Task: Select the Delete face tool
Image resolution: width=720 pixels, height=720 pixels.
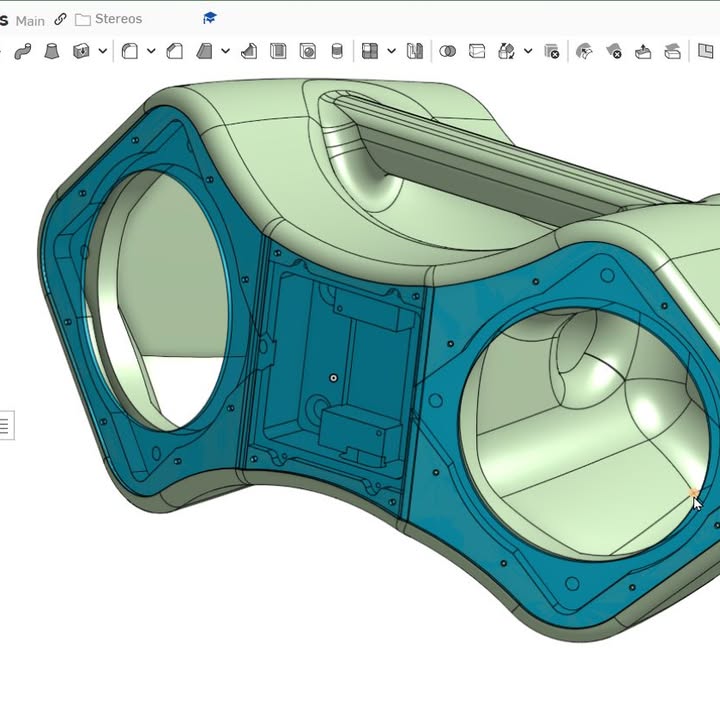Action: tap(613, 51)
